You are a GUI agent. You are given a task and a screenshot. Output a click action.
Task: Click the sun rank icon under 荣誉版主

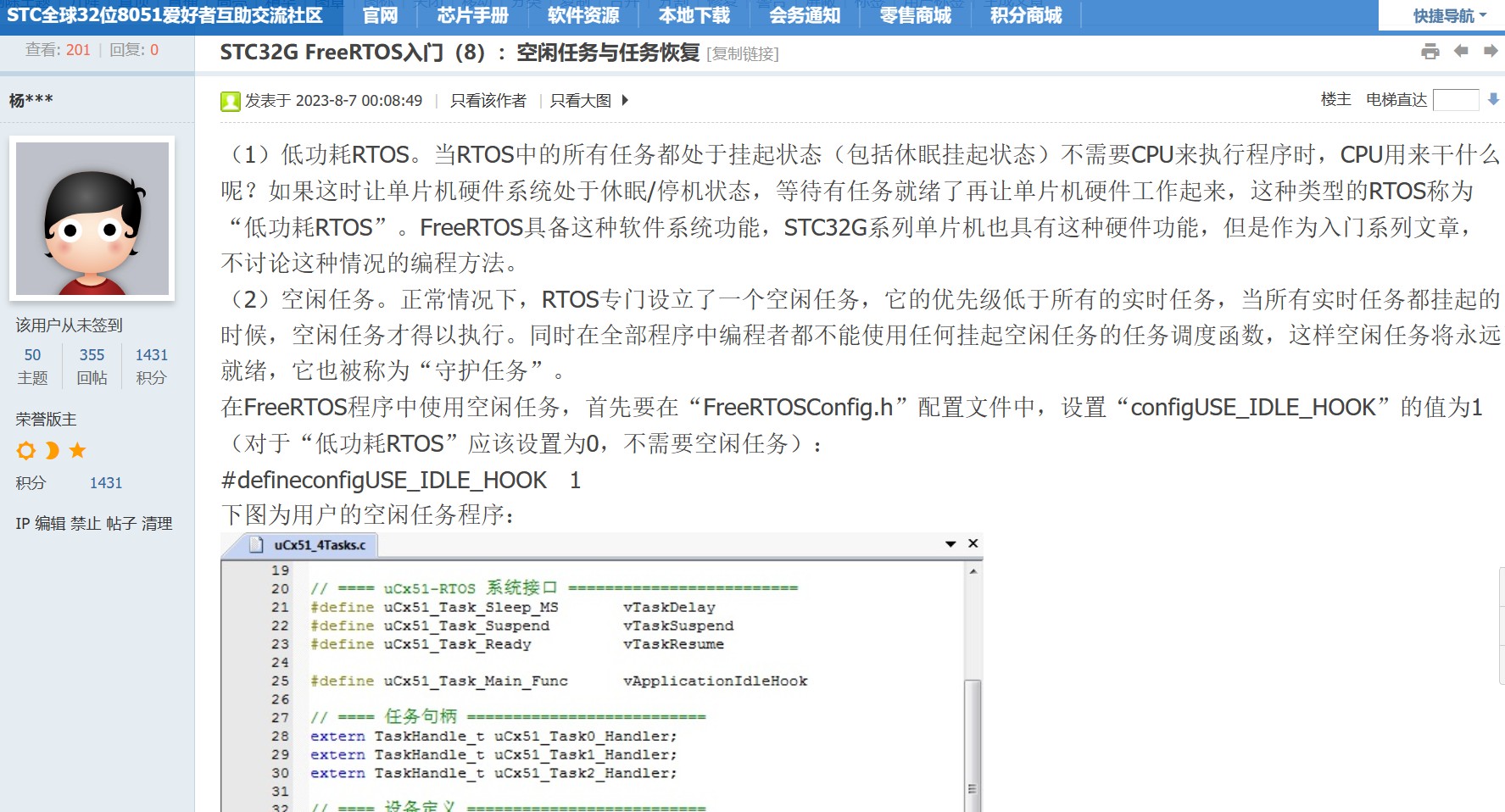(26, 451)
